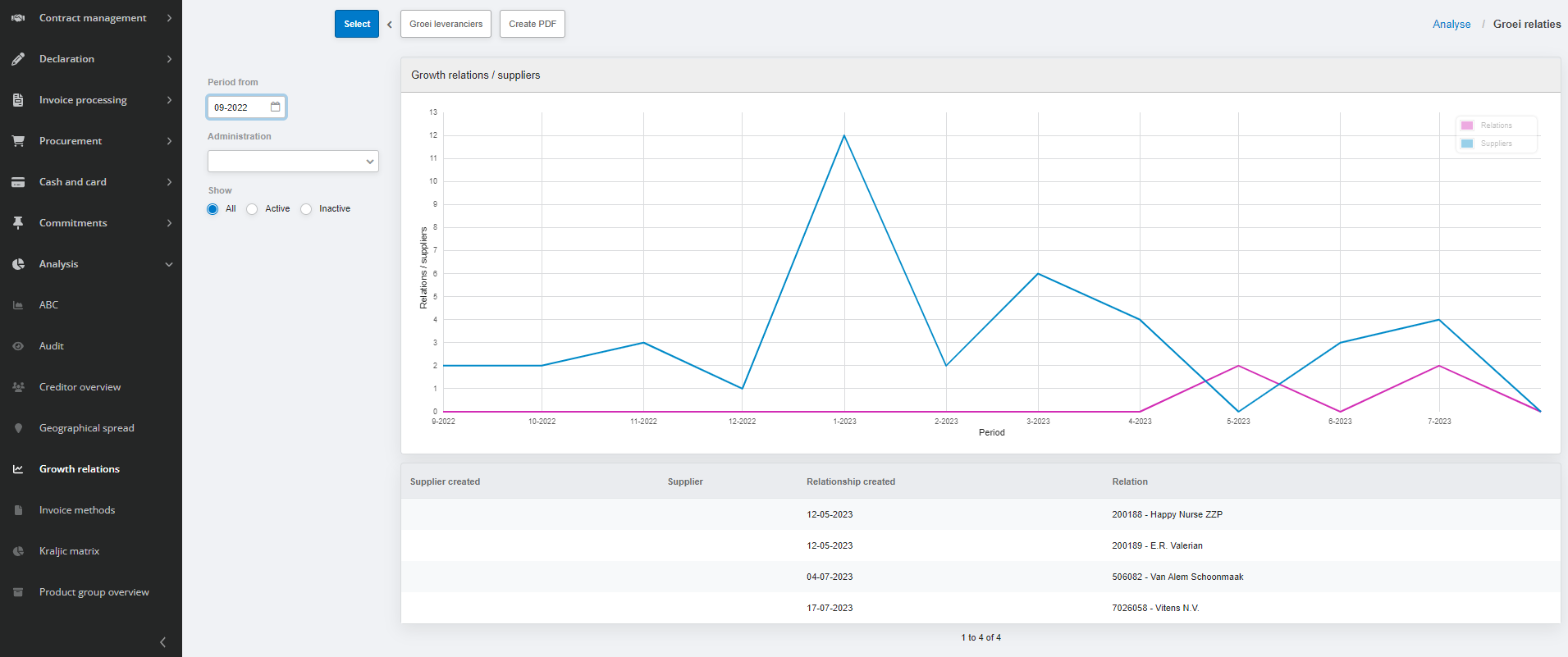The height and width of the screenshot is (657, 1568).
Task: Click the ABC chart icon
Action: (x=18, y=305)
